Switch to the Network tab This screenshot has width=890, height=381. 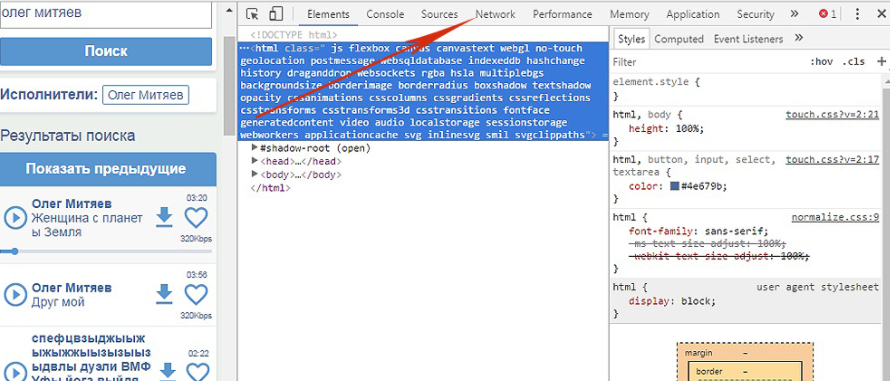496,15
